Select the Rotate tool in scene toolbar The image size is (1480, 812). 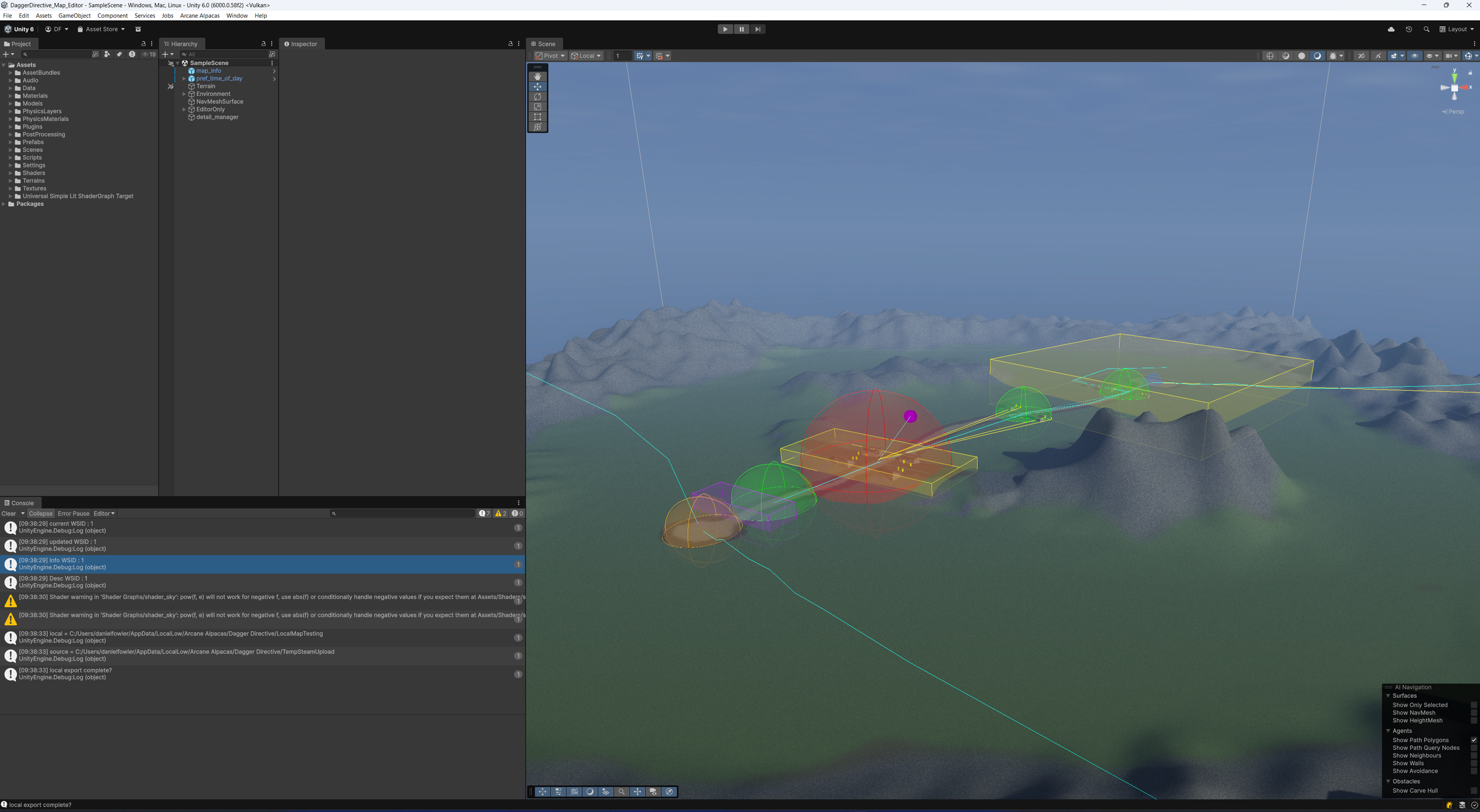[537, 96]
